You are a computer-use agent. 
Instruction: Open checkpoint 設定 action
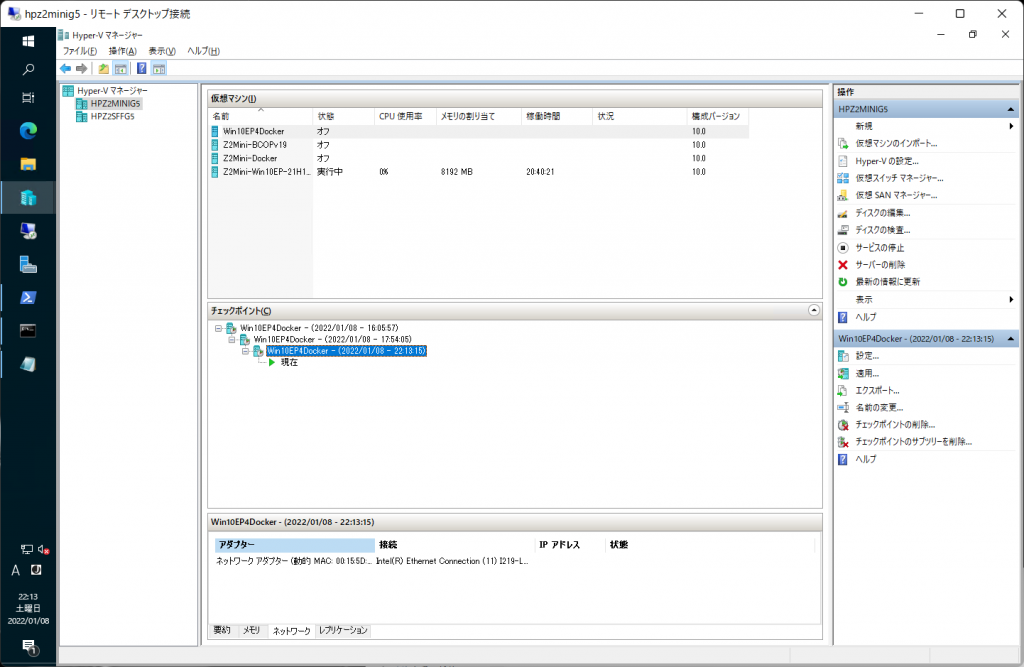pyautogui.click(x=867, y=356)
